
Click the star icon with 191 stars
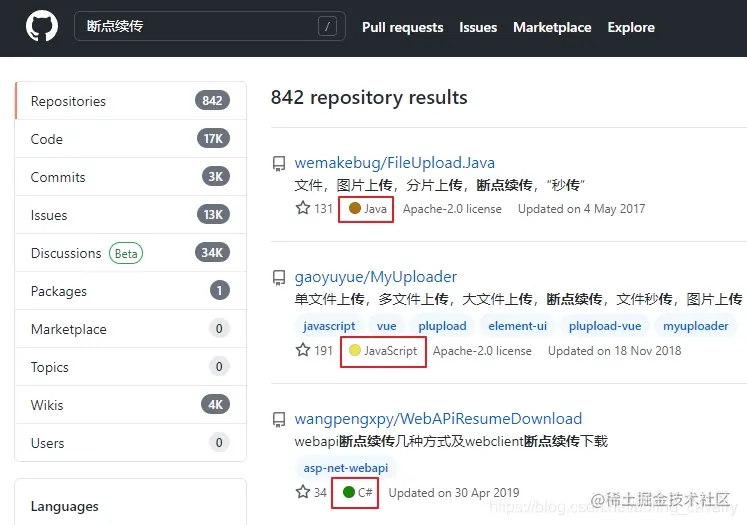click(303, 350)
